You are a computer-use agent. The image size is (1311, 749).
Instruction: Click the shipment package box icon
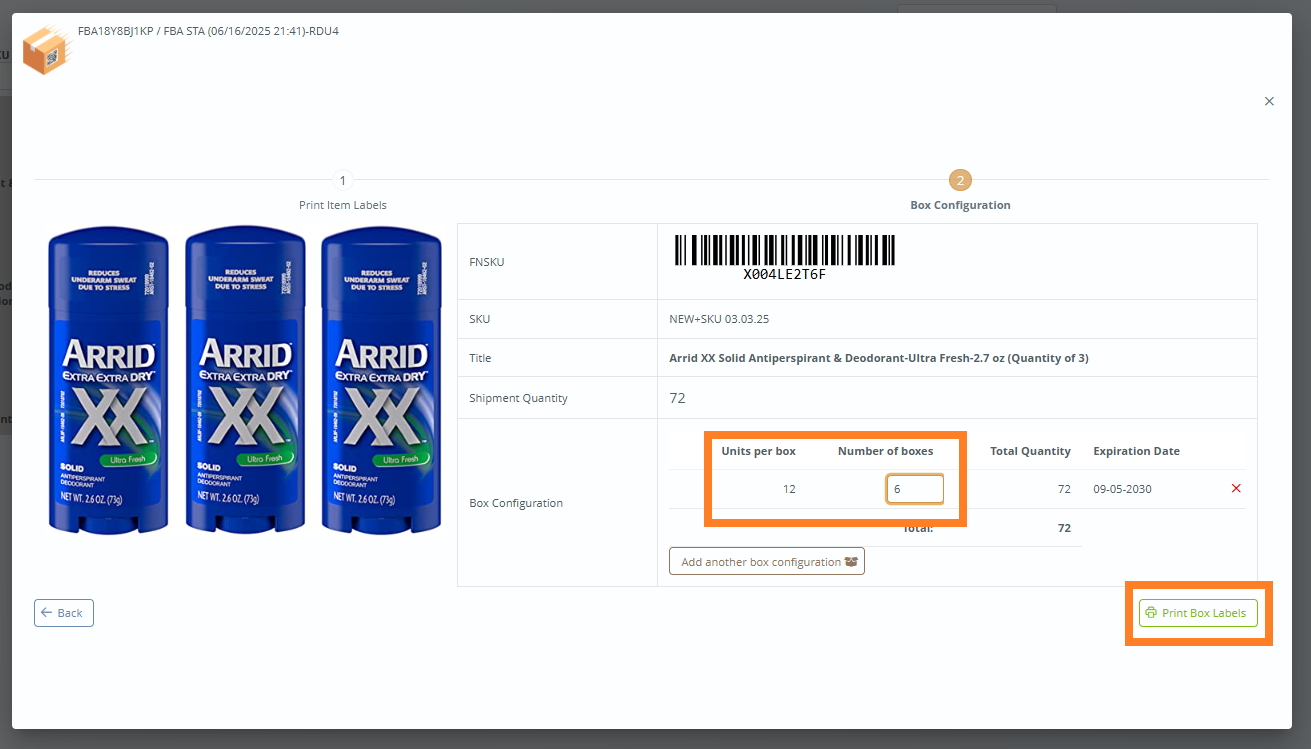(47, 49)
